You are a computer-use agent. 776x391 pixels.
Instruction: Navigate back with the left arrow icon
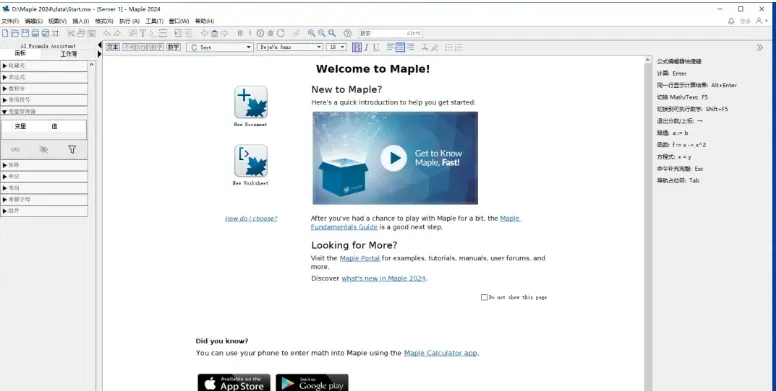204,33
